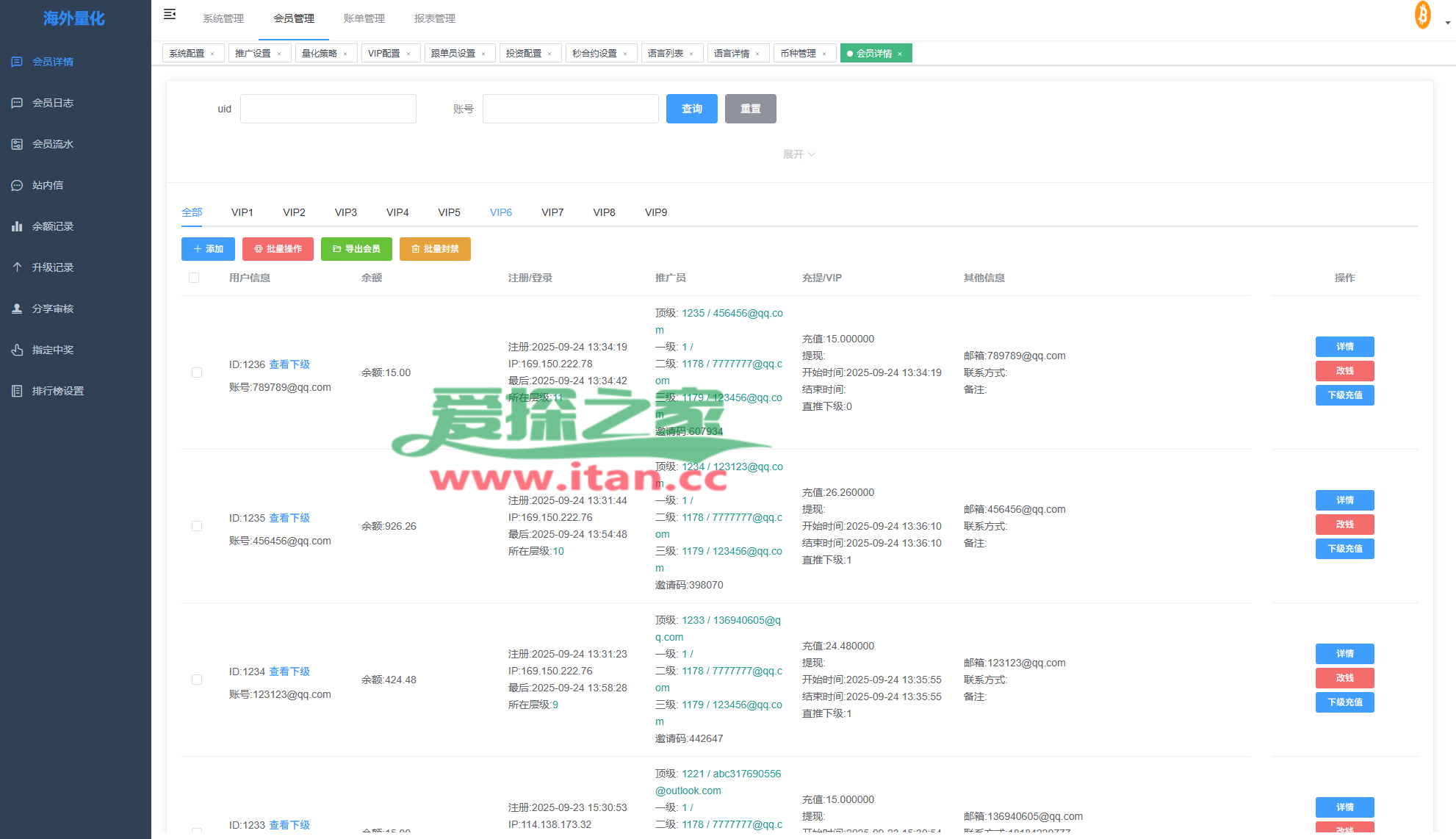This screenshot has width=1456, height=839.
Task: Open 会员日志 sidebar icon item
Action: click(x=53, y=103)
